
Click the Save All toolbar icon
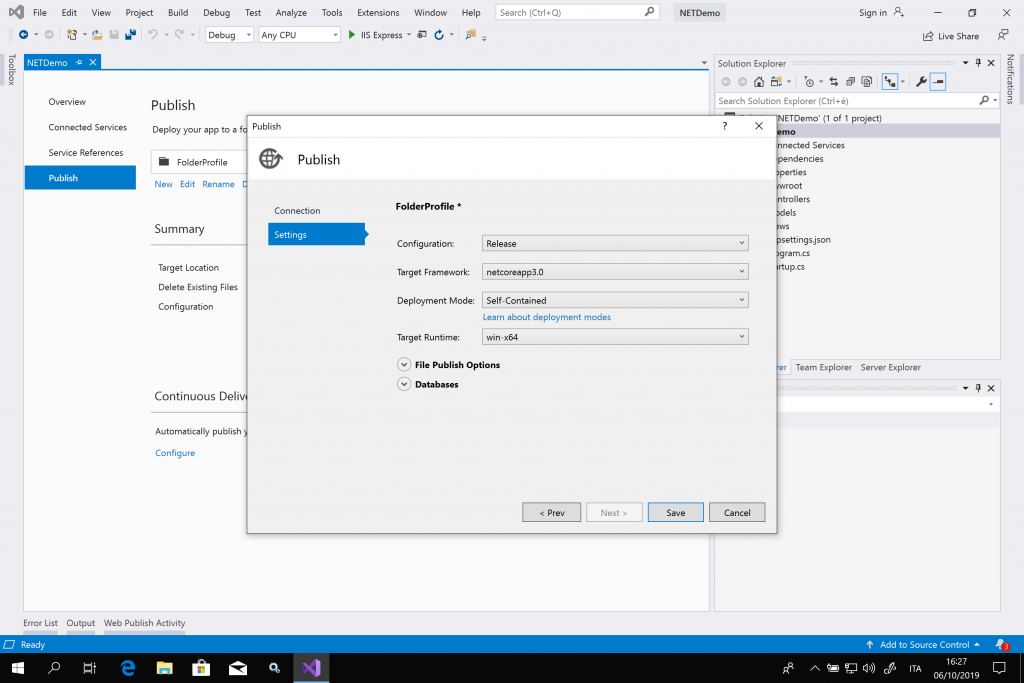pos(130,35)
